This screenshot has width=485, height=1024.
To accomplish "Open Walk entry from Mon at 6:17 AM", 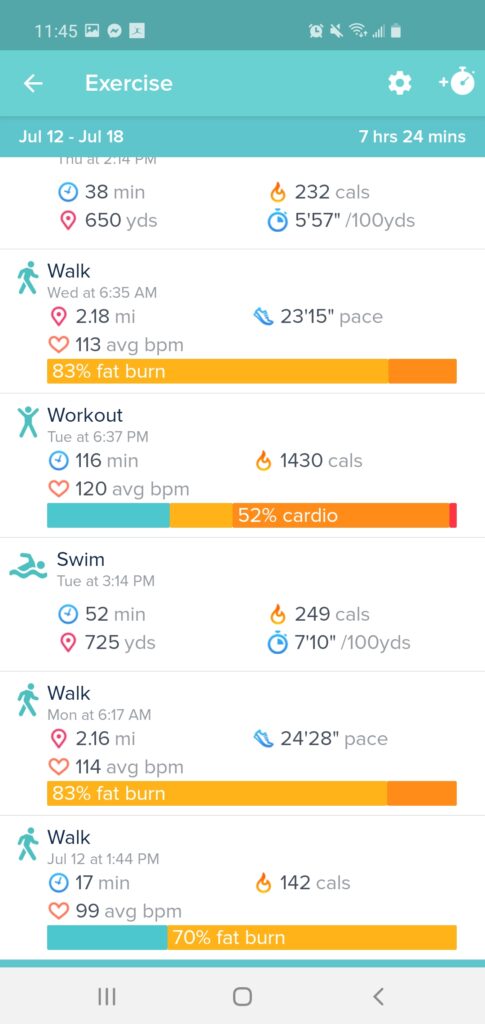I will point(242,743).
